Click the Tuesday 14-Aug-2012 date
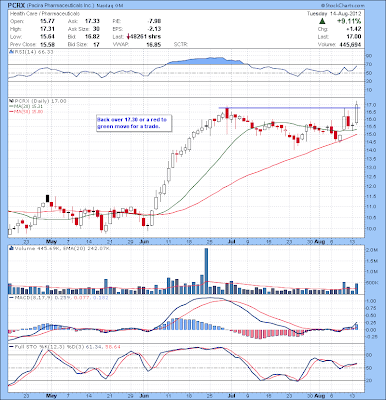Image resolution: width=386 pixels, height=400 pixels. tap(334, 14)
